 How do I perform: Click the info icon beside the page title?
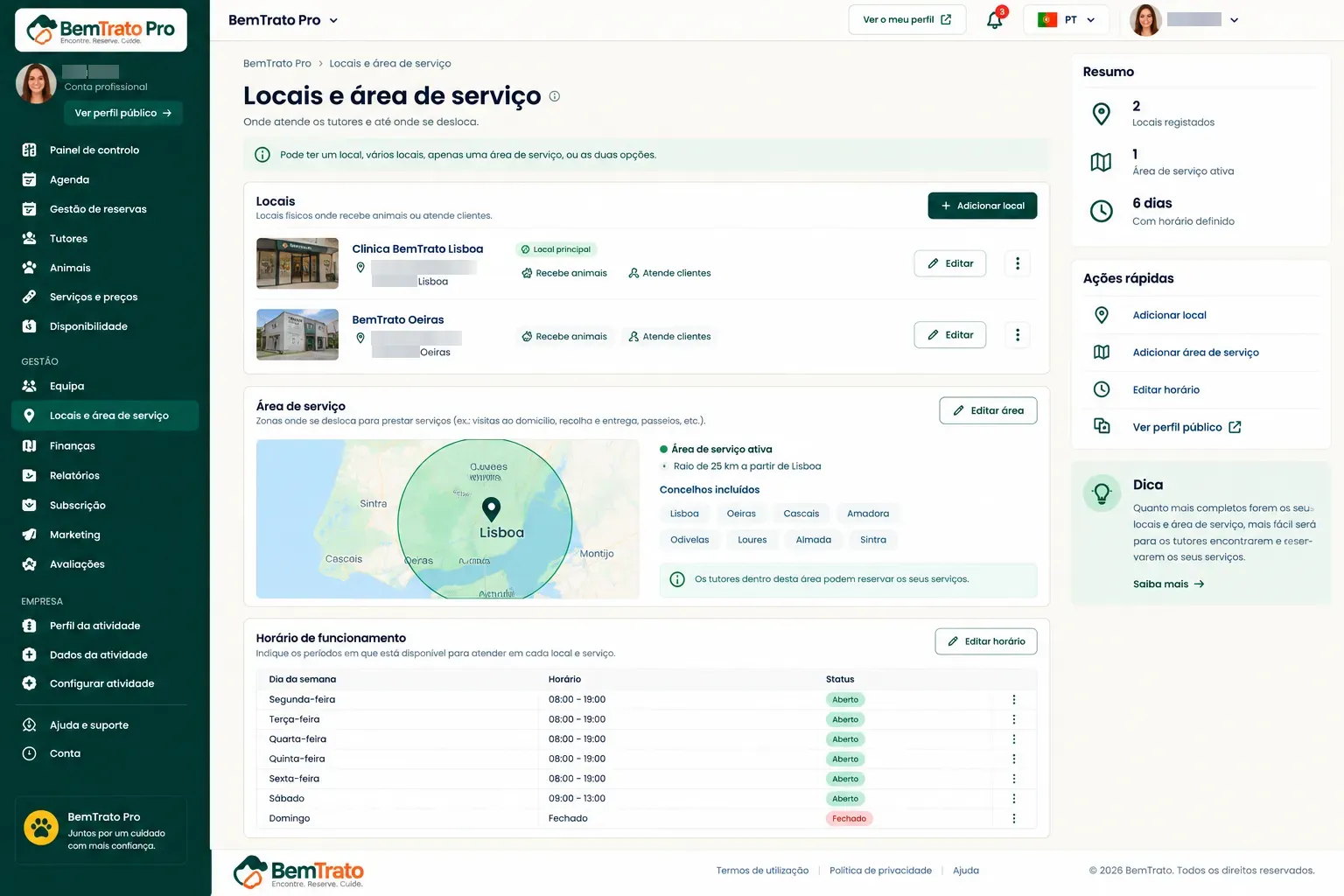point(555,96)
